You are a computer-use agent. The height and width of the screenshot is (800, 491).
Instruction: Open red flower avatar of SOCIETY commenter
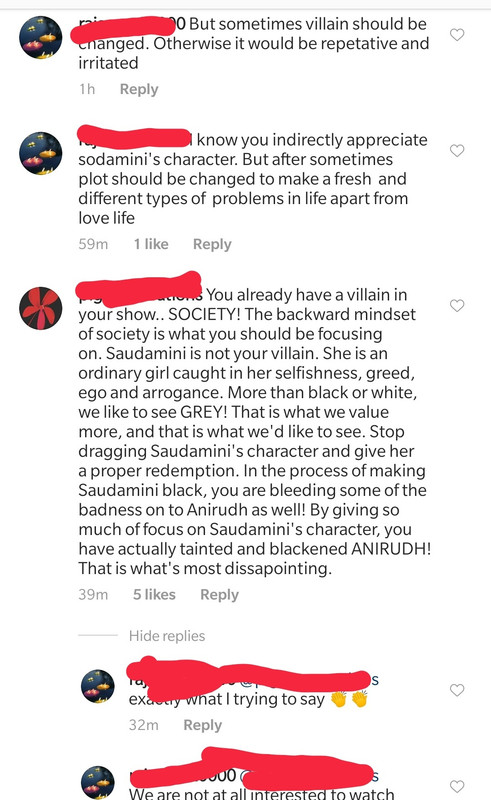click(40, 308)
